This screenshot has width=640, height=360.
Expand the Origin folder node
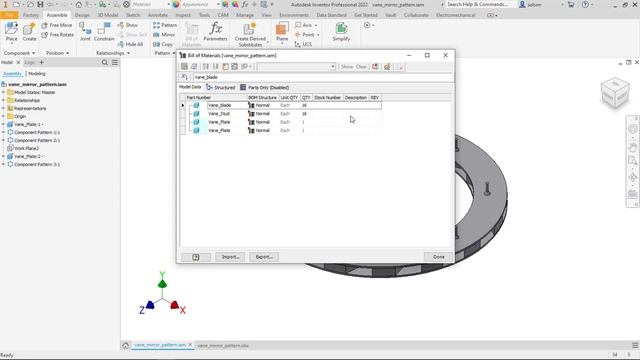[x=4, y=116]
